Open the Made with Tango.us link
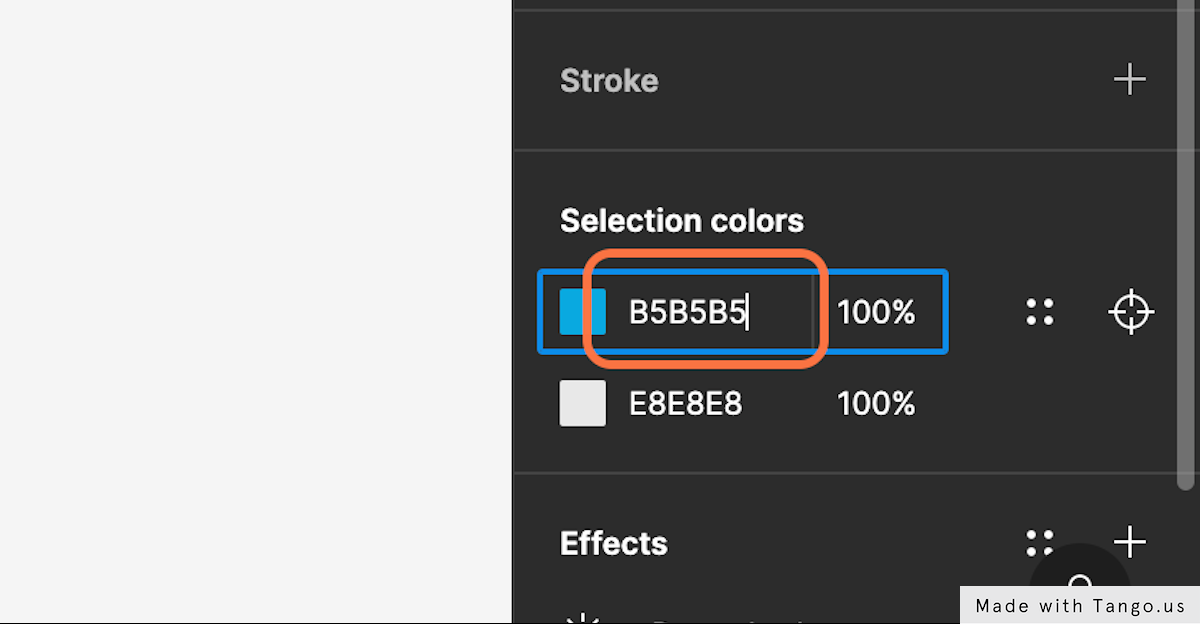 point(1080,605)
